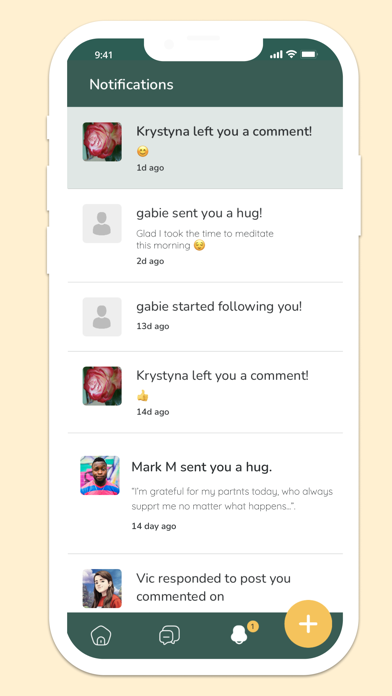
Task: Open Krystyna's rose avatar in top notification
Action: click(x=102, y=142)
